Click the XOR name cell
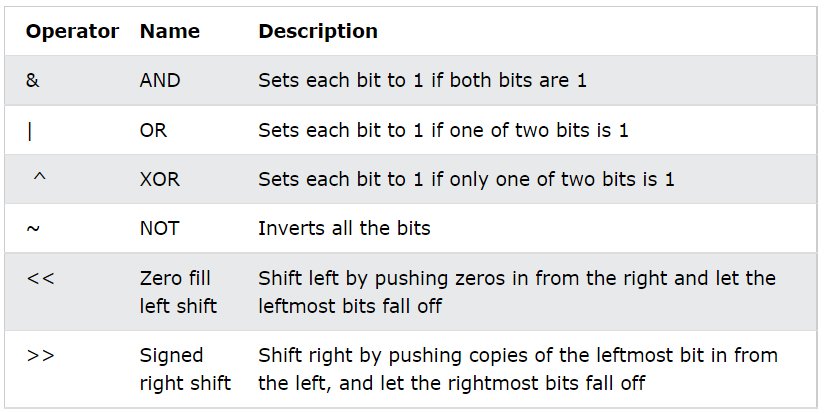Image resolution: width=824 pixels, height=413 pixels. pyautogui.click(x=160, y=179)
